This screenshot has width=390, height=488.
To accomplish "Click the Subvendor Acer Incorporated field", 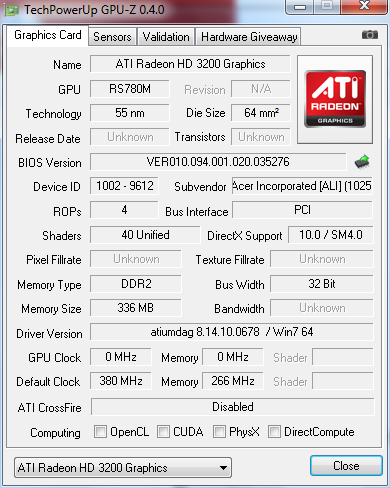I will click(302, 186).
